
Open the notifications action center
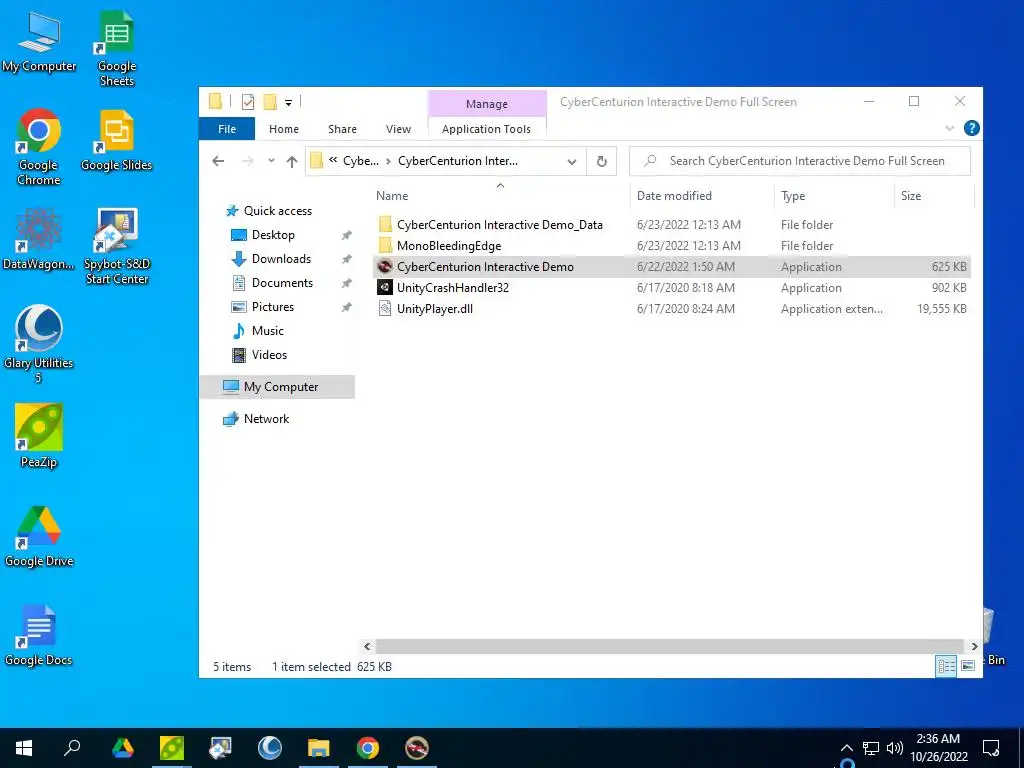991,748
